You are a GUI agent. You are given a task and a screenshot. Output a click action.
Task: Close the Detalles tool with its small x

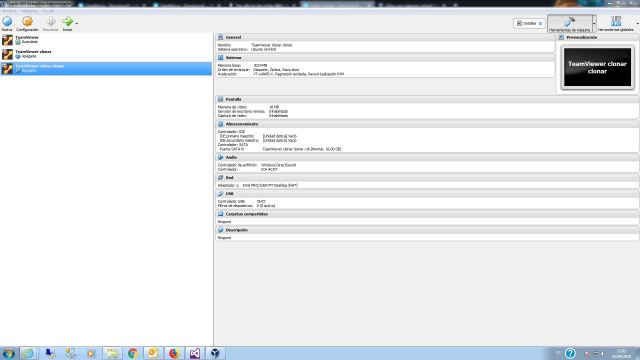[540, 24]
